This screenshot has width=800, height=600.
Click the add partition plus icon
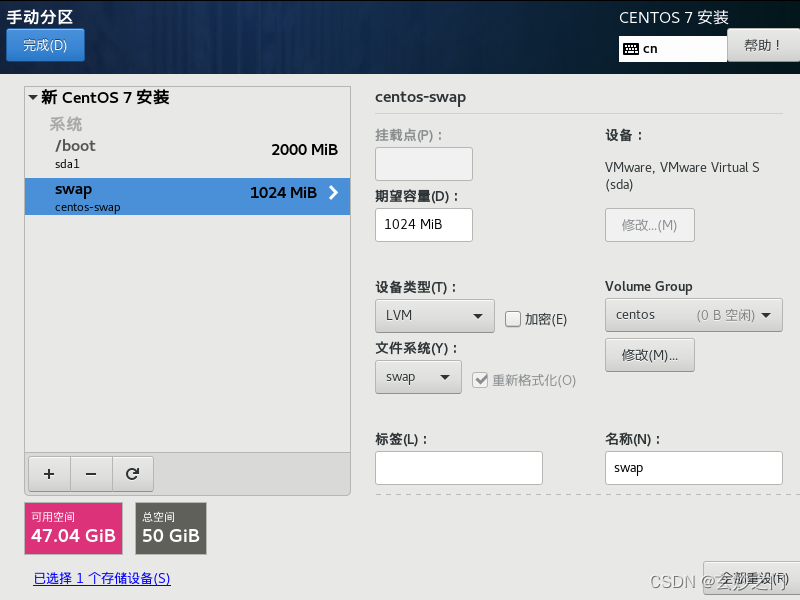pyautogui.click(x=49, y=474)
